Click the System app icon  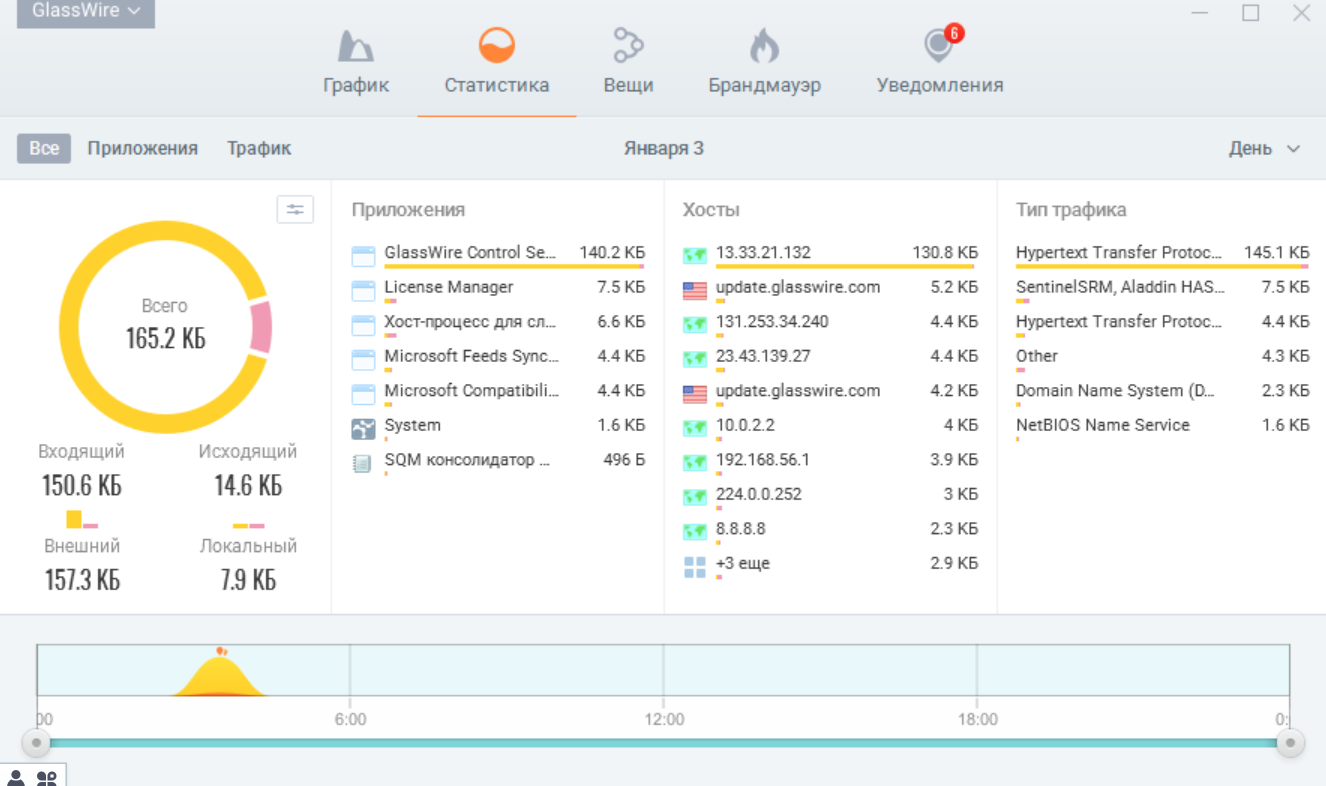coord(363,429)
